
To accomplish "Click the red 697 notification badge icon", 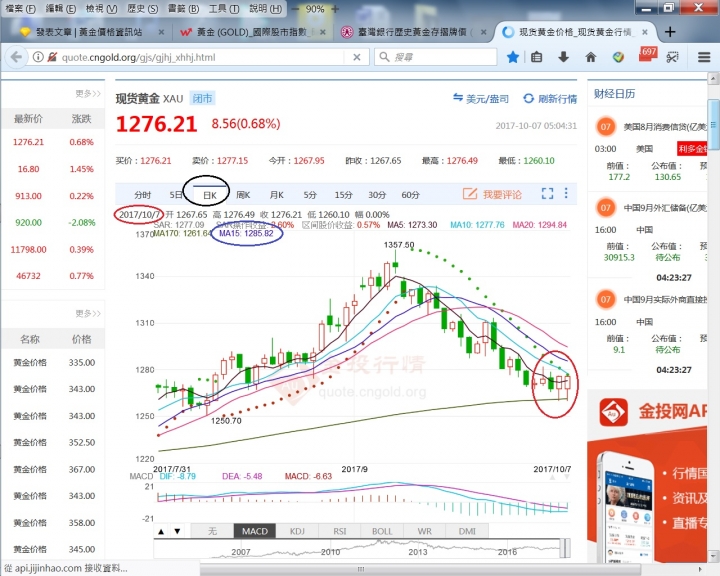I will pyautogui.click(x=647, y=54).
